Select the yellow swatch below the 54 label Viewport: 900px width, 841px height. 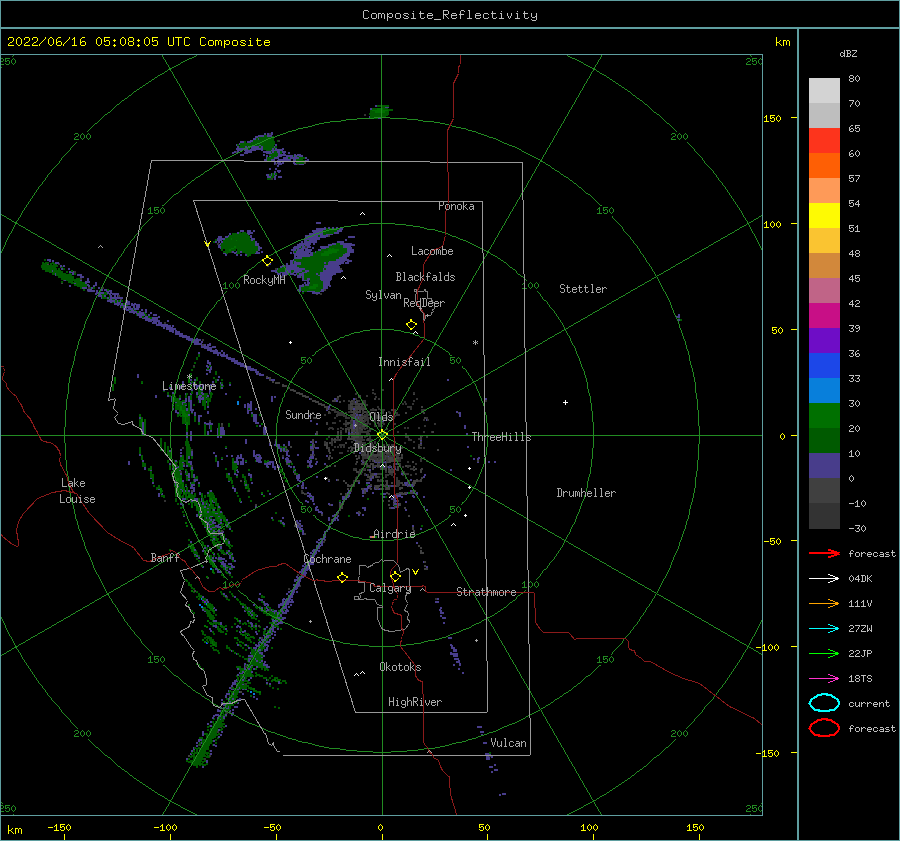click(x=824, y=215)
